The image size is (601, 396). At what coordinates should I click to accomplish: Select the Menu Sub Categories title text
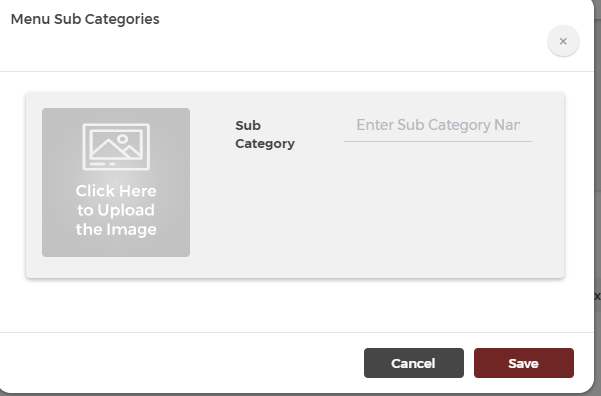85,19
